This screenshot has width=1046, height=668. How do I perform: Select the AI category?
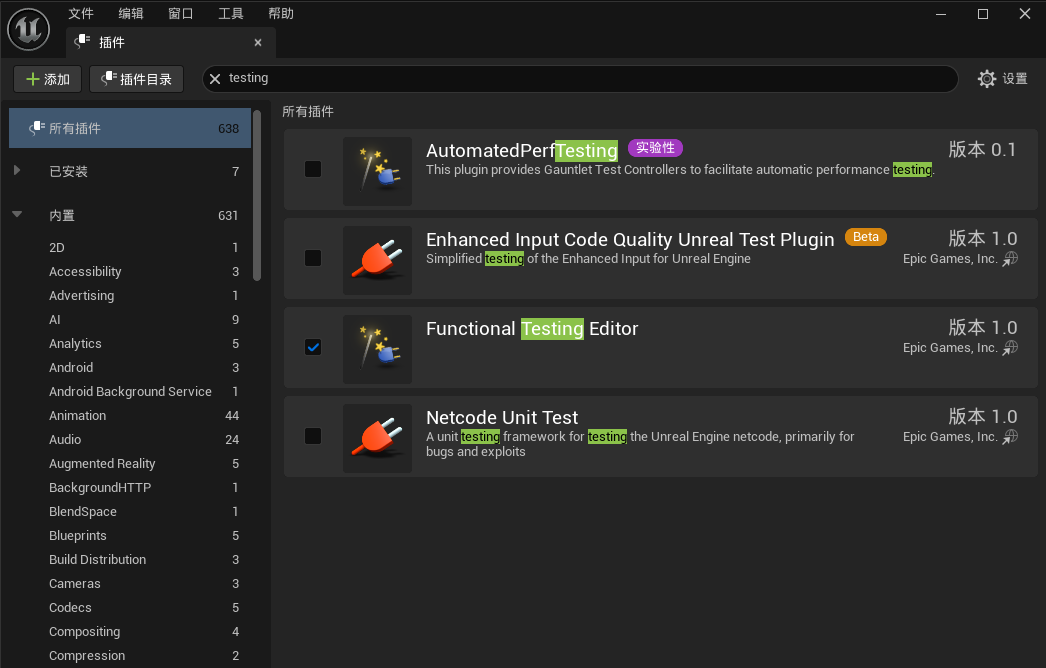[130, 320]
